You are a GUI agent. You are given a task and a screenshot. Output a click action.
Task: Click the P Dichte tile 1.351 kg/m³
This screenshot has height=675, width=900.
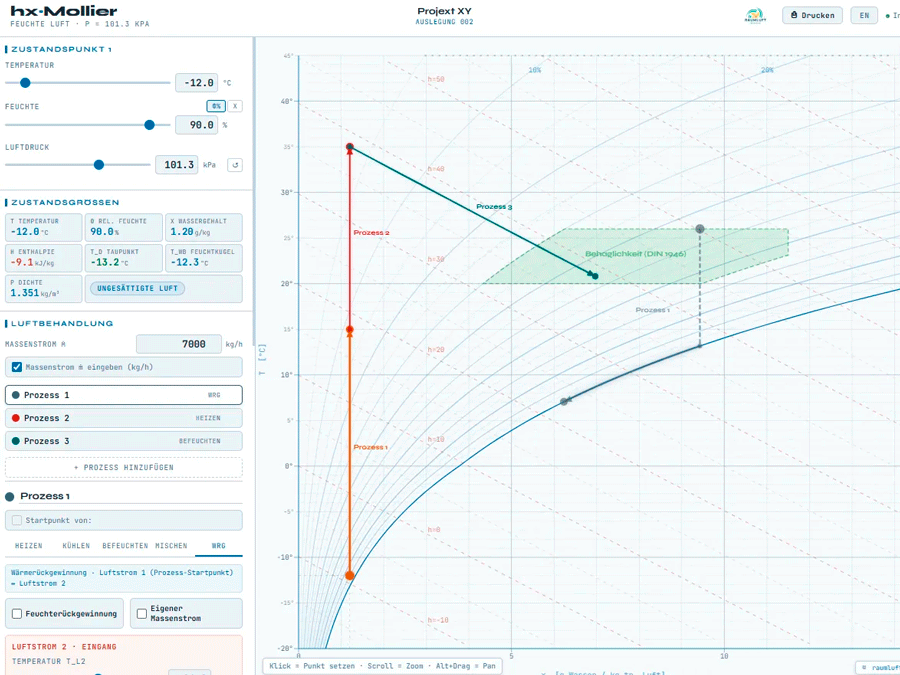[x=44, y=289]
